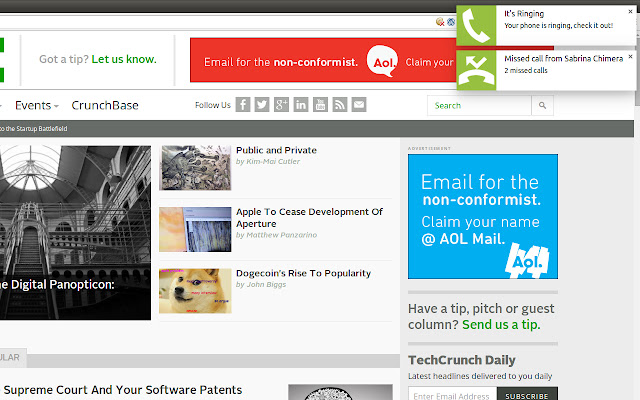640x400 pixels.
Task: Click the green ringing phone icon
Action: point(476,26)
